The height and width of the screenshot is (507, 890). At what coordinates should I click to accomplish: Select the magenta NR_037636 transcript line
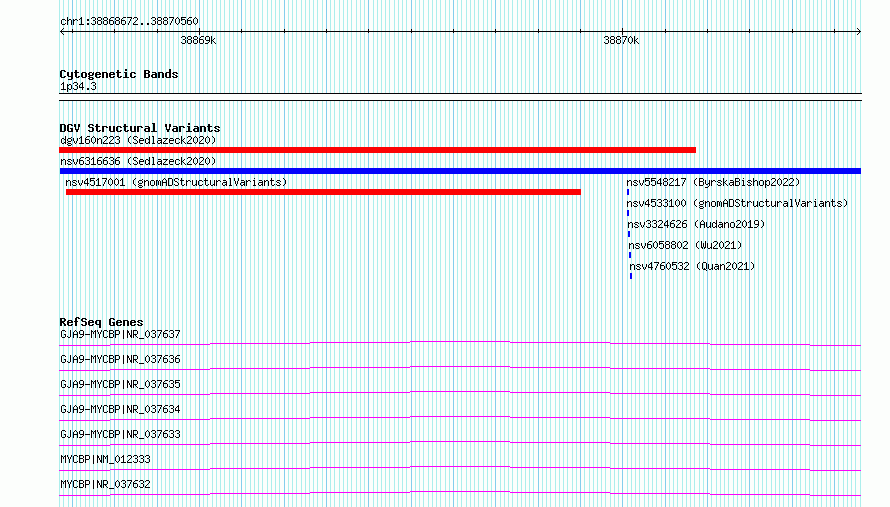460,368
